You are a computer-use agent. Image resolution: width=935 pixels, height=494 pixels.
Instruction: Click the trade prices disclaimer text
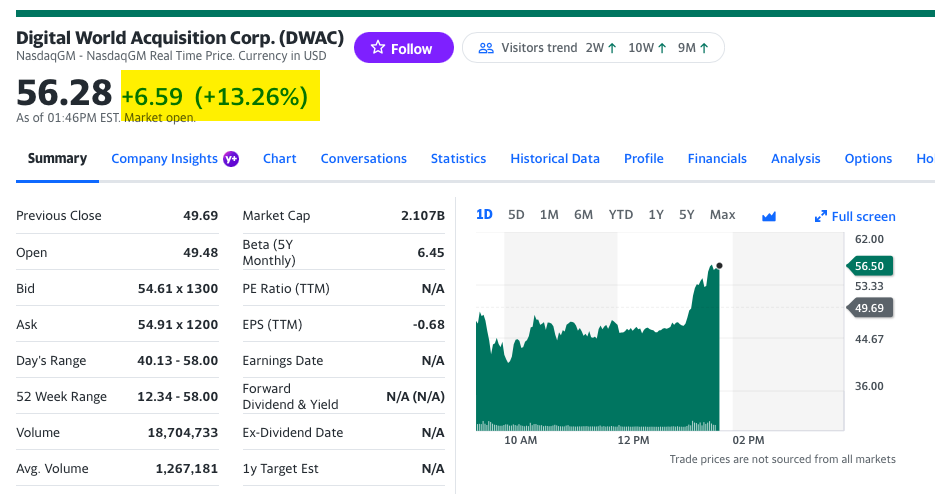(782, 459)
